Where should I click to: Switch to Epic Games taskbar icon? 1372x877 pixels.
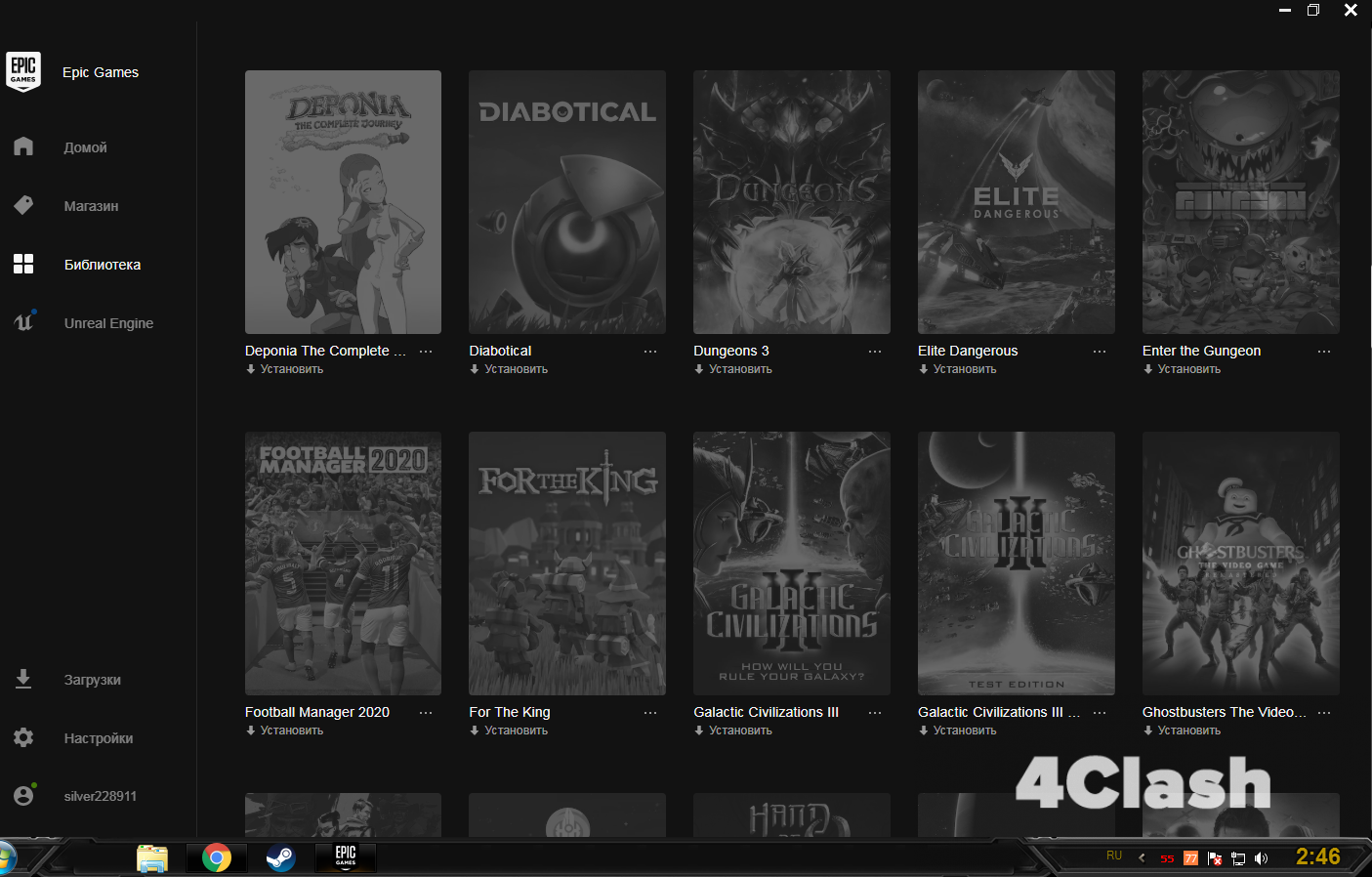[x=346, y=856]
